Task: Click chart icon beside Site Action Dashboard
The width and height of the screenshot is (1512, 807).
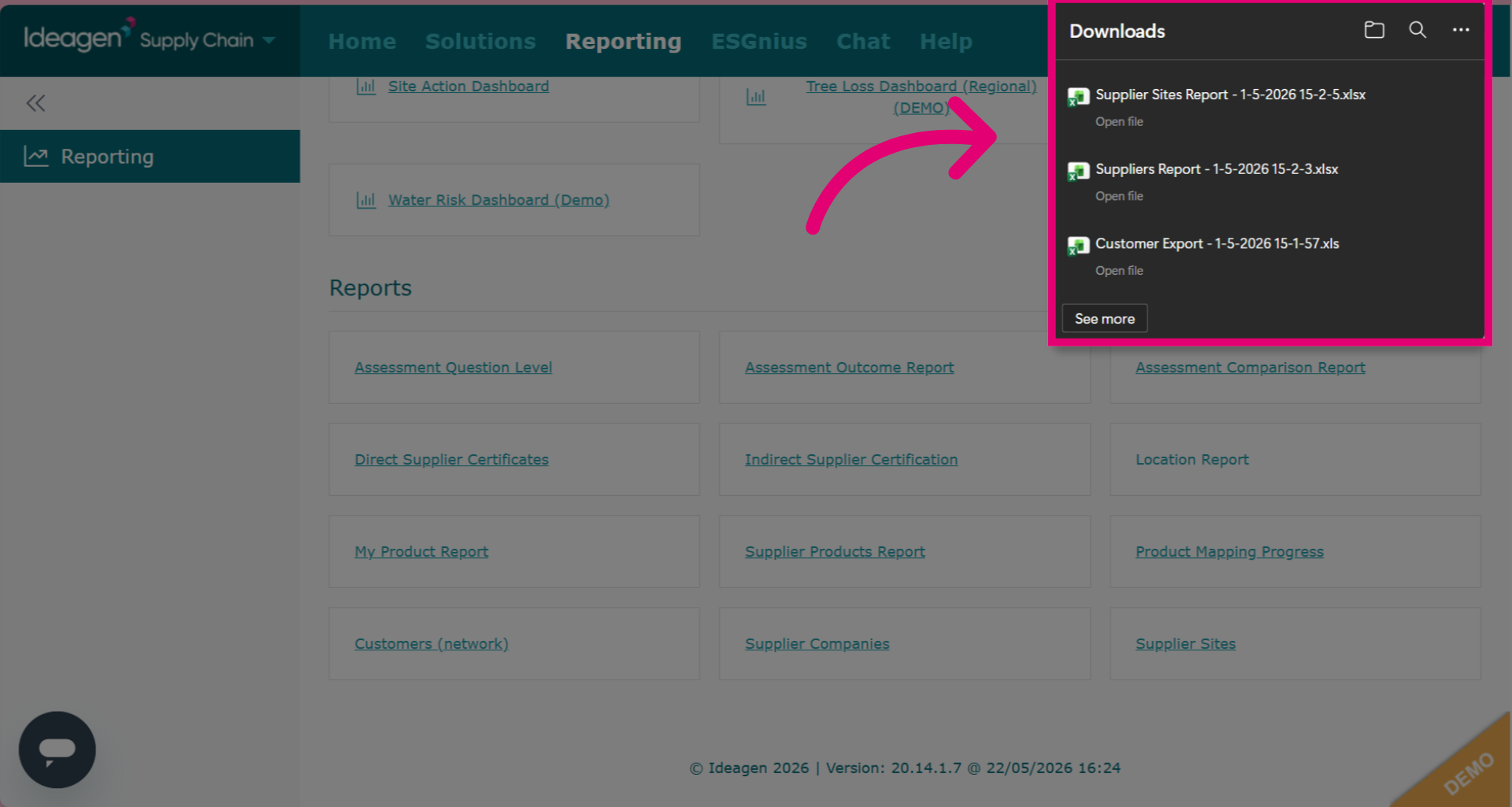Action: 366,87
